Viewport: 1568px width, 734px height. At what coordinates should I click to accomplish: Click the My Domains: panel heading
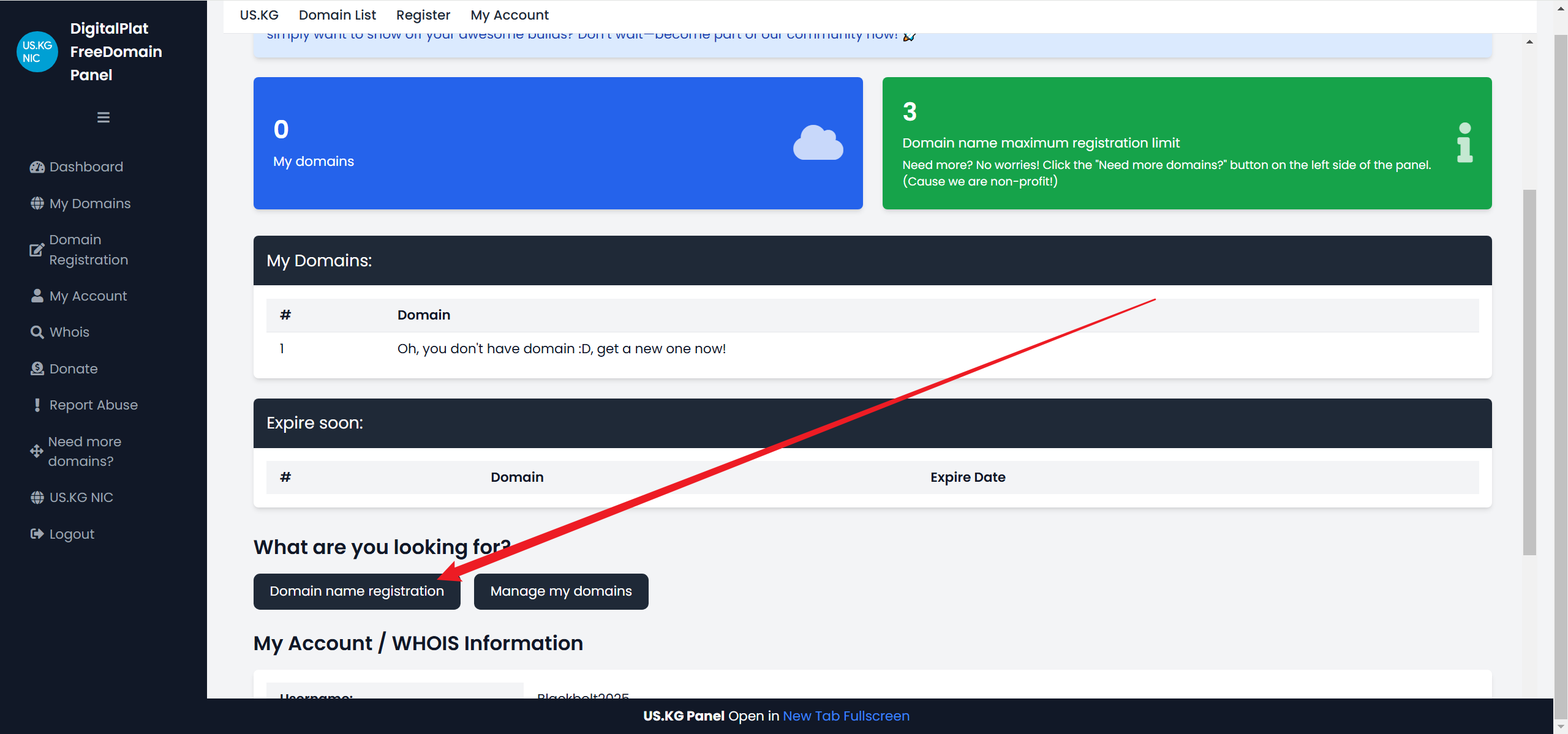pyautogui.click(x=319, y=260)
